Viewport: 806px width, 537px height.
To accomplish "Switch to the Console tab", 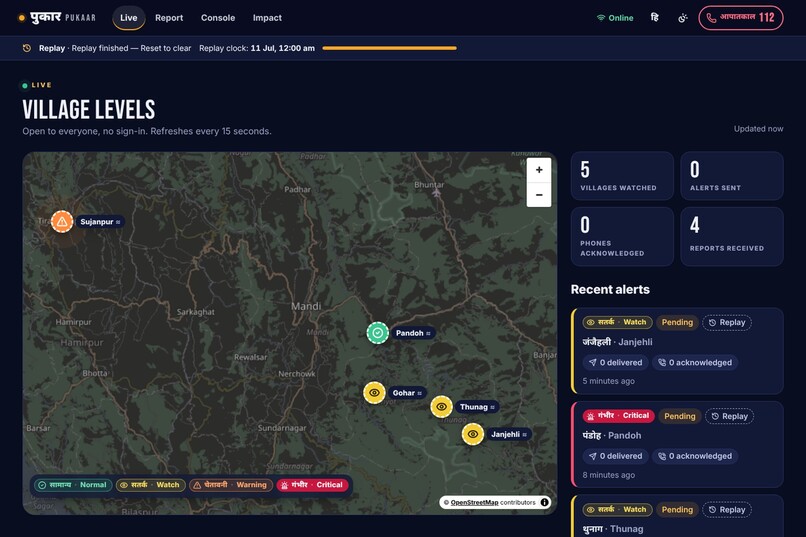I will point(218,17).
